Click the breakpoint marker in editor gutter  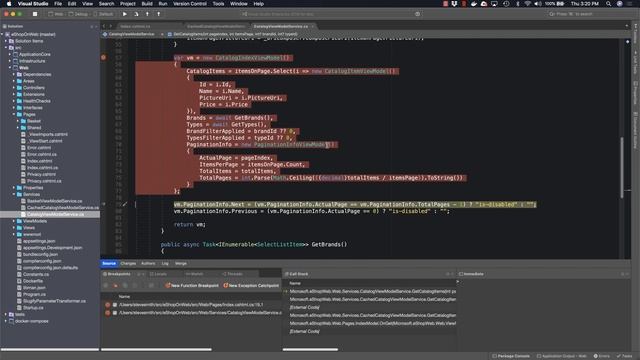click(x=104, y=58)
